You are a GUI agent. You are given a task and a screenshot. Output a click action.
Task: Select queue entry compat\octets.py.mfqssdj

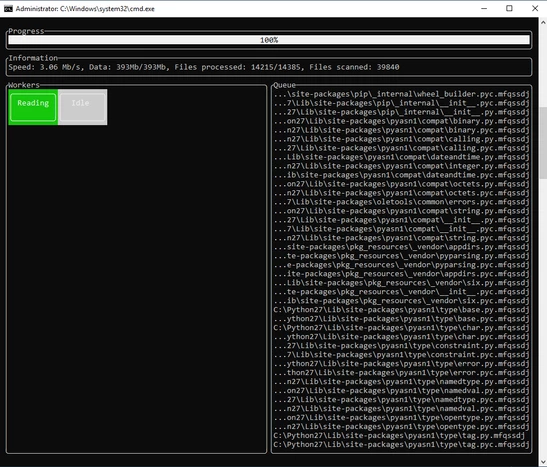(401, 184)
